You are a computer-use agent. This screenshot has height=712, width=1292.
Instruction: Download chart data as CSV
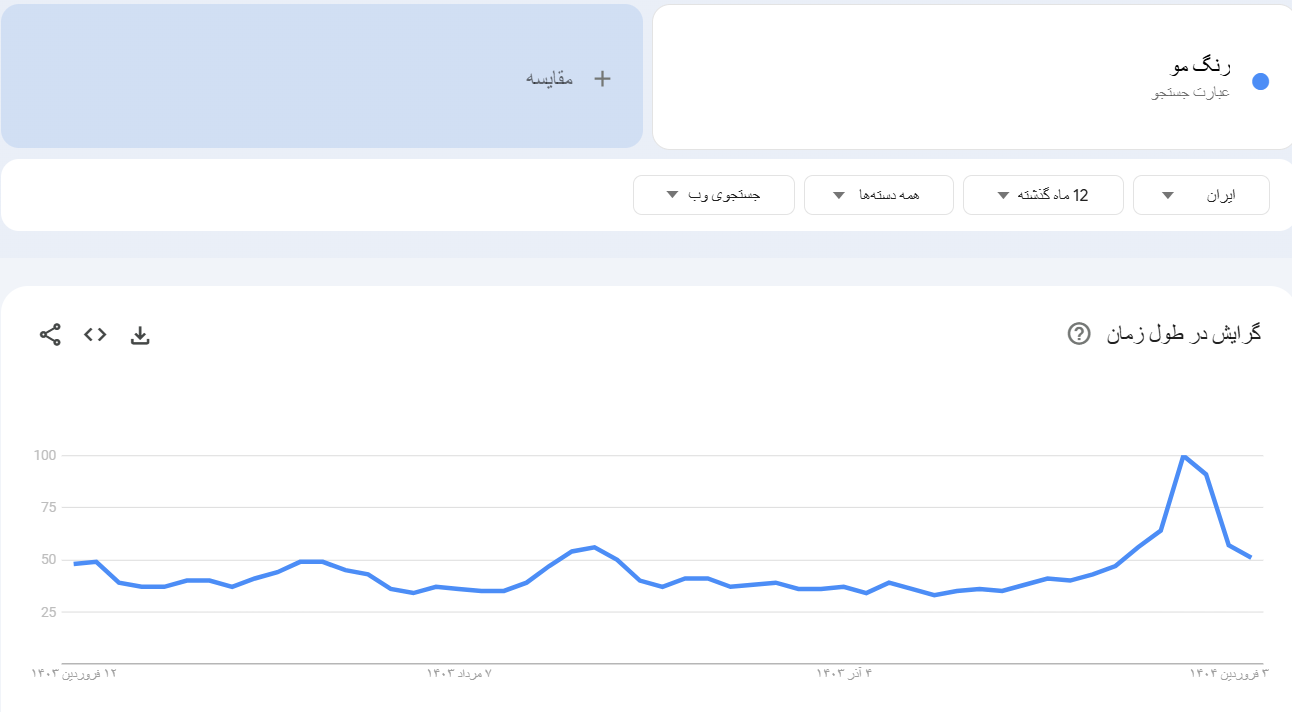pyautogui.click(x=140, y=335)
